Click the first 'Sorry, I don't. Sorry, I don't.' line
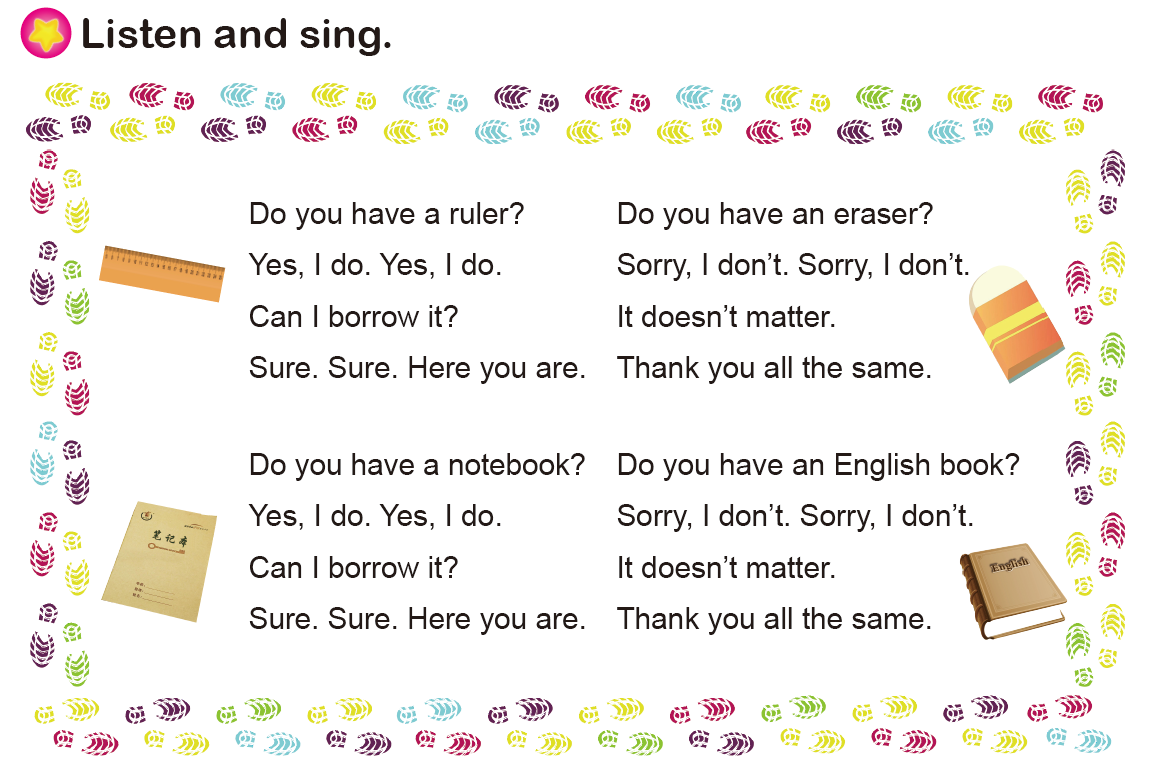Viewport: 1168px width, 784px height. click(x=794, y=266)
